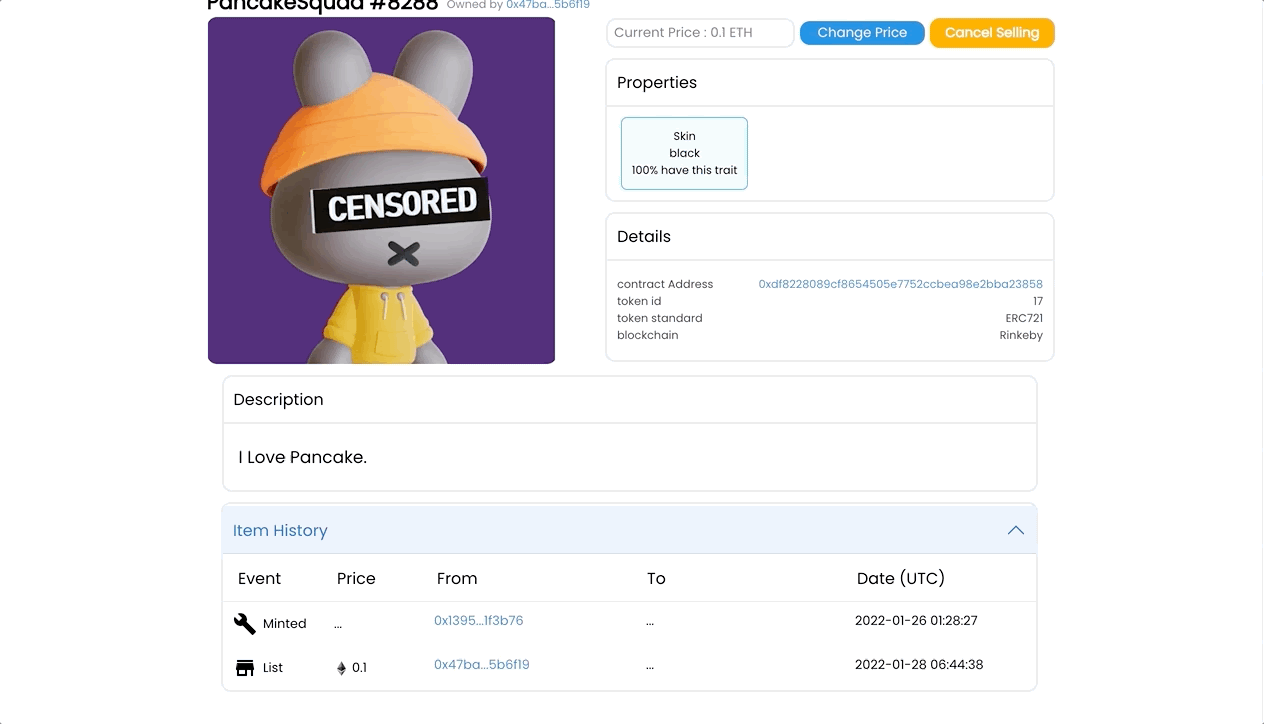Screen dimensions: 1264x724
Task: Click the 'I Love Pancake.' description text
Action: [303, 457]
